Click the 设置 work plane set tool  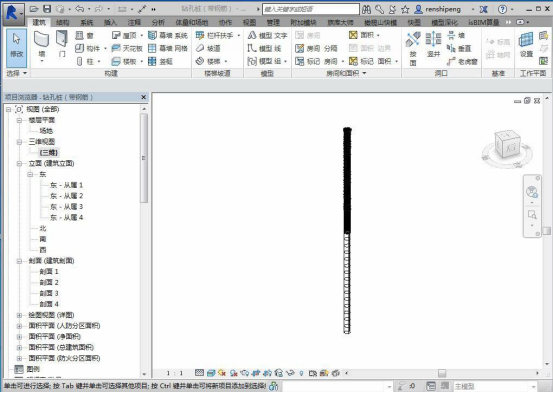pyautogui.click(x=526, y=45)
